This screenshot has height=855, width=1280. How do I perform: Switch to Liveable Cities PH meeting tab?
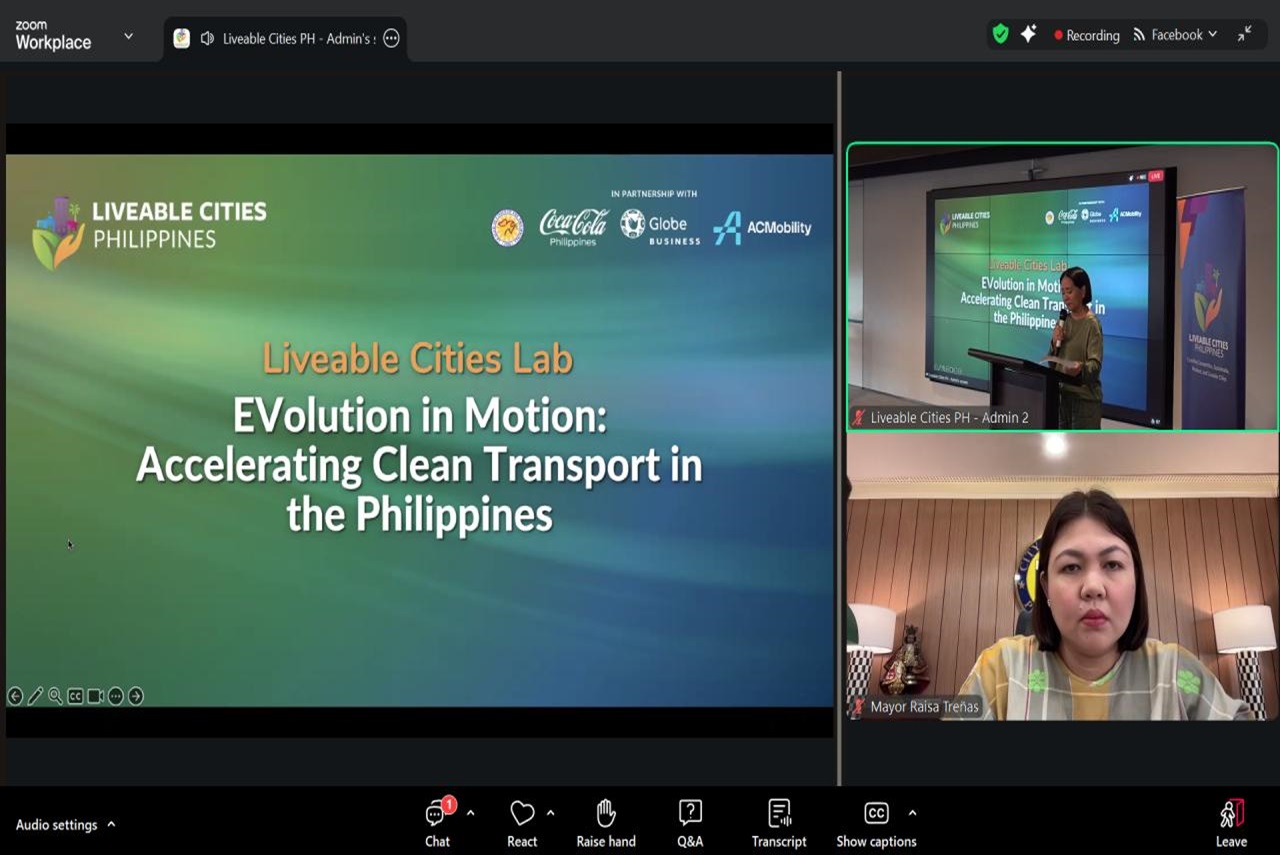(285, 38)
